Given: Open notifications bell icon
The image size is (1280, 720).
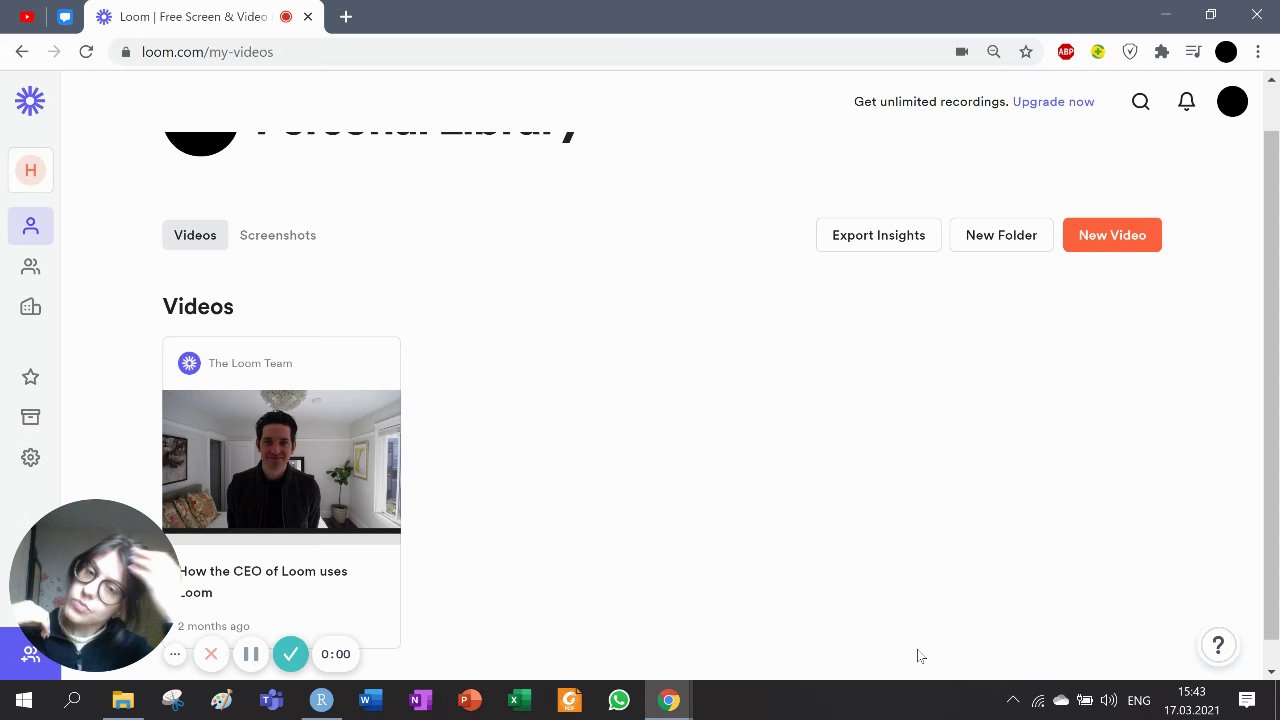Looking at the screenshot, I should pyautogui.click(x=1186, y=102).
